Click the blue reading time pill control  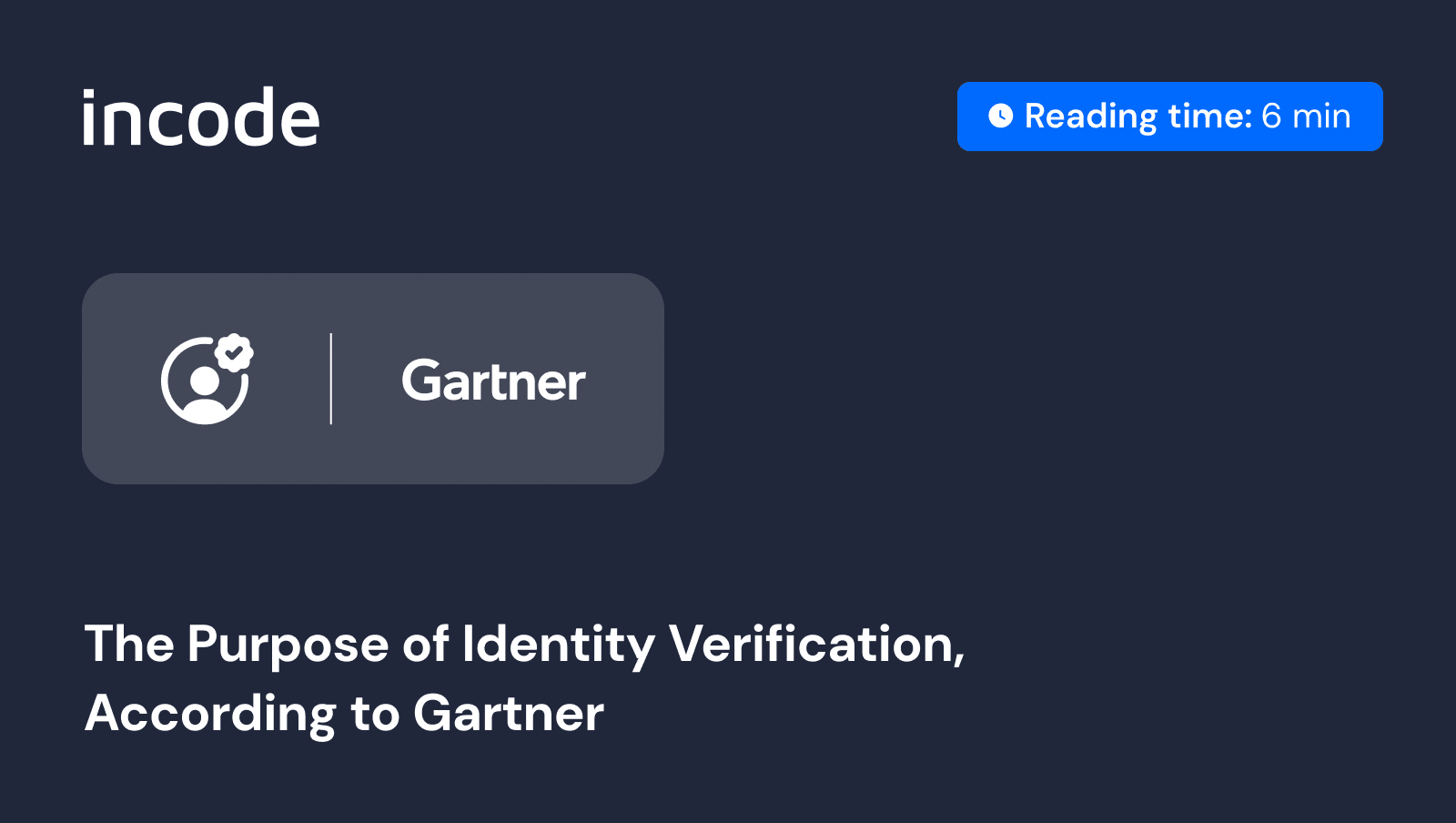(1169, 116)
